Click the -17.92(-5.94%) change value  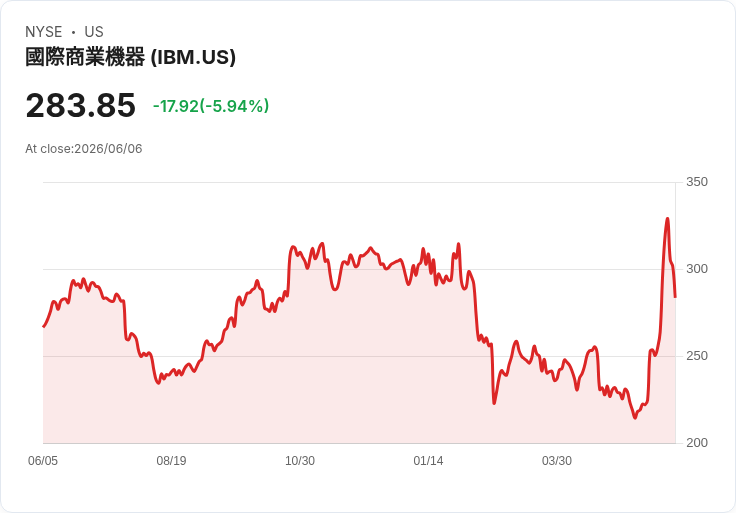tap(211, 106)
